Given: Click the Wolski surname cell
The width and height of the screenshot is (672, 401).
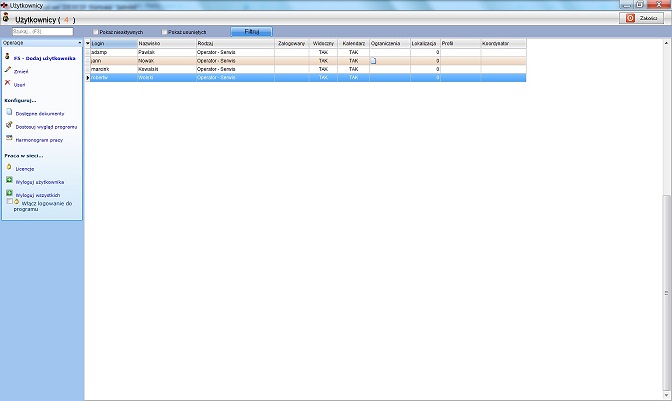Looking at the screenshot, I should (x=167, y=78).
